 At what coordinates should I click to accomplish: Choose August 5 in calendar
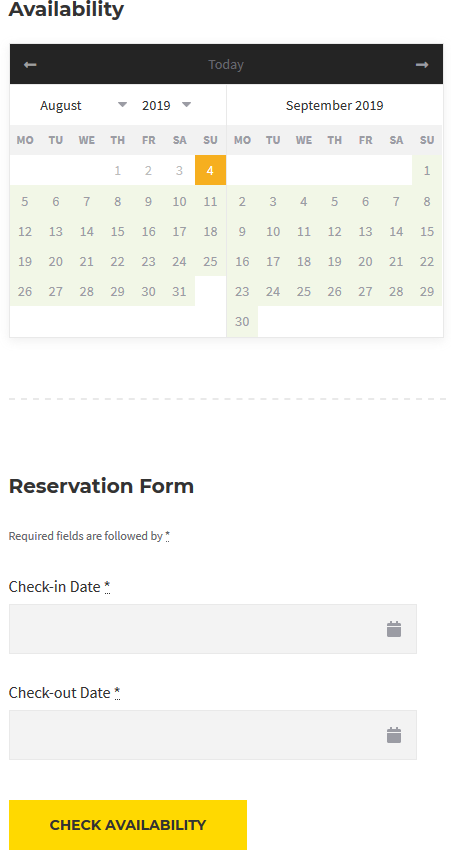[25, 201]
